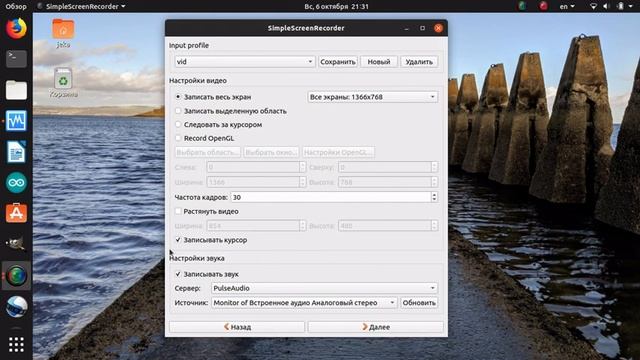
Task: Open the clock and calendar menu
Action: click(x=336, y=7)
